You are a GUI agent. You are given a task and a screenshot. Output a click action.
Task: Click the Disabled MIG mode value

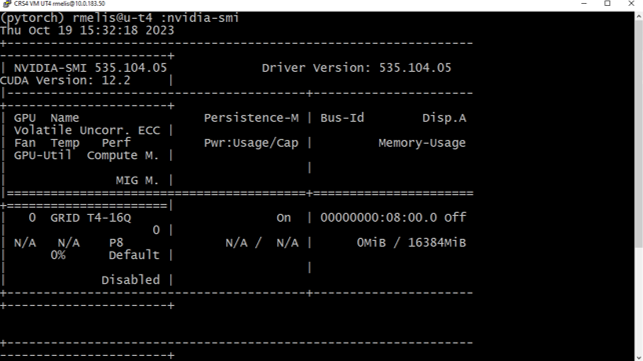click(130, 280)
